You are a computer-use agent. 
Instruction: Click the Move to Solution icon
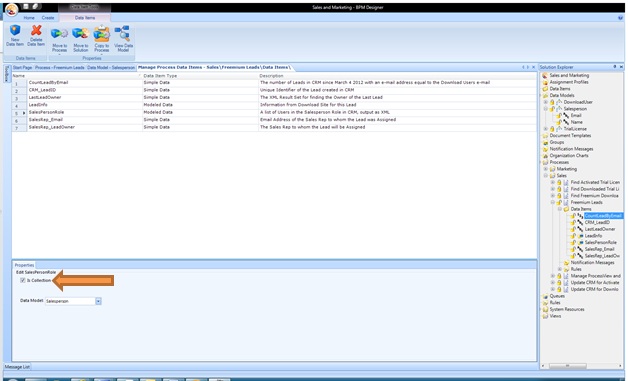click(x=81, y=34)
